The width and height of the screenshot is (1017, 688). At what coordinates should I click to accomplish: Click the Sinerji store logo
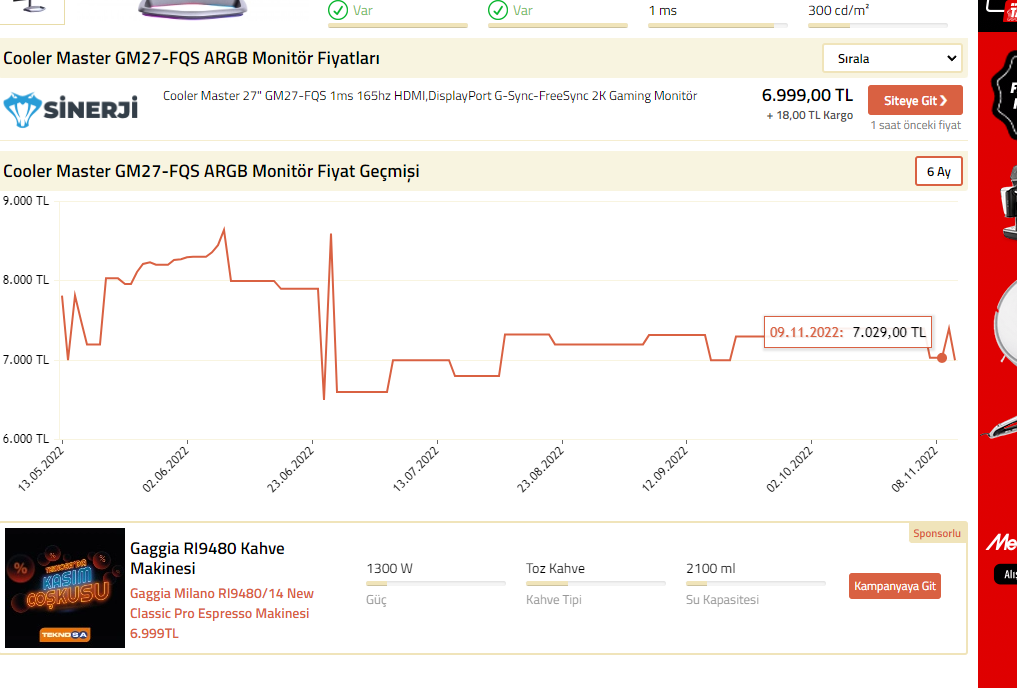pos(70,108)
